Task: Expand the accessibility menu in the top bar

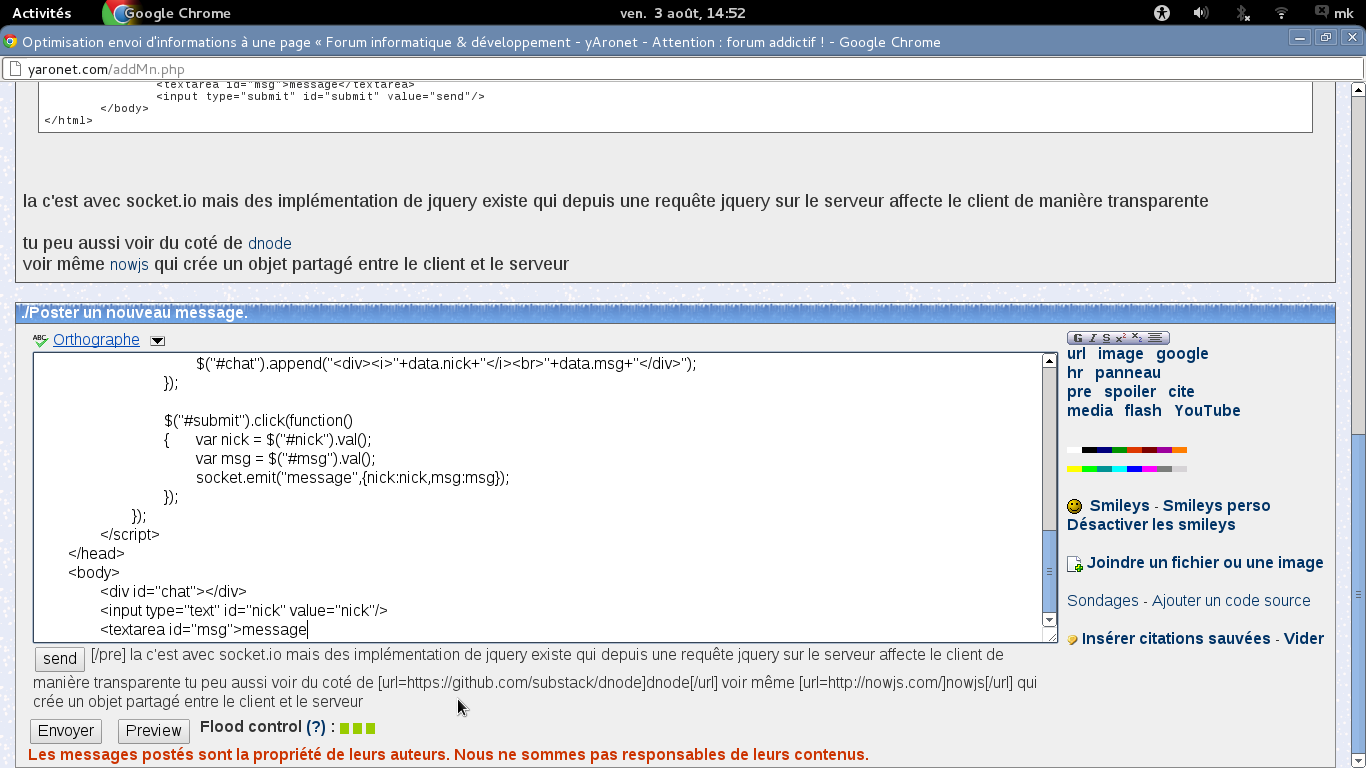Action: 1161,13
